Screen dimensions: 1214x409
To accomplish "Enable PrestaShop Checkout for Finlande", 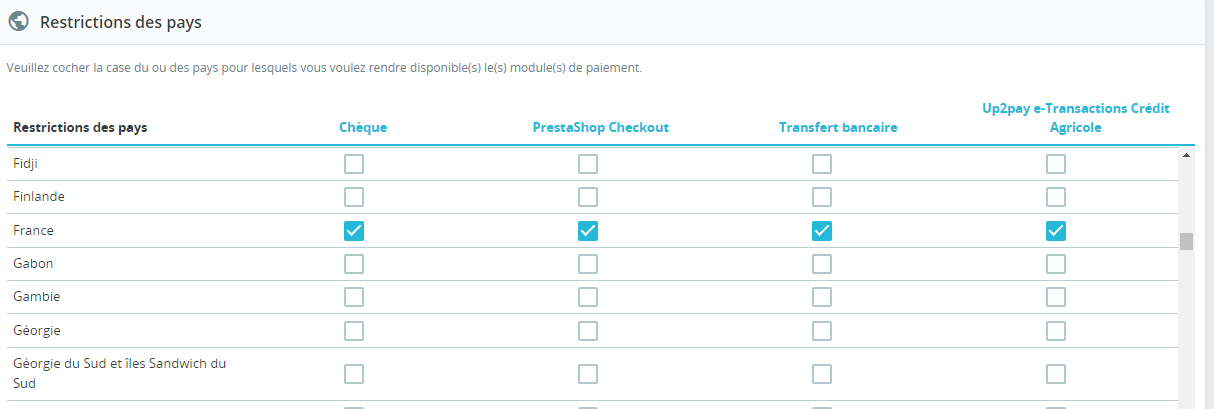I will tap(588, 197).
